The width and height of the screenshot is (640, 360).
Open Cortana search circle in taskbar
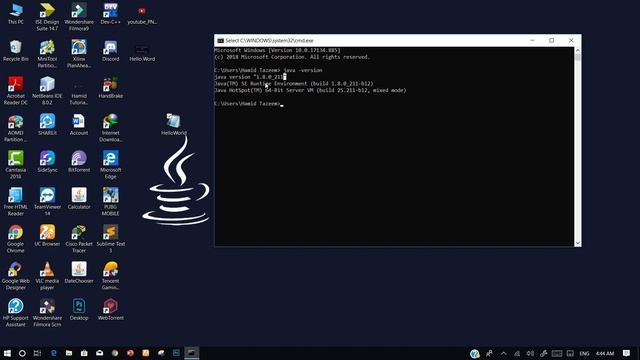tap(22, 353)
